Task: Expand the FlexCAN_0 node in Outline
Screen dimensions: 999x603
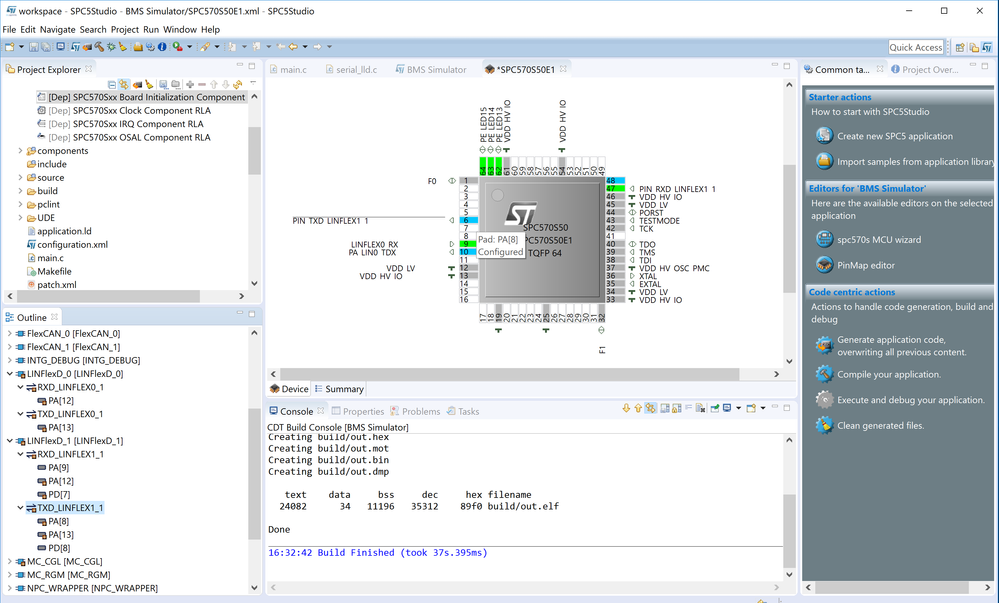Action: pyautogui.click(x=10, y=333)
